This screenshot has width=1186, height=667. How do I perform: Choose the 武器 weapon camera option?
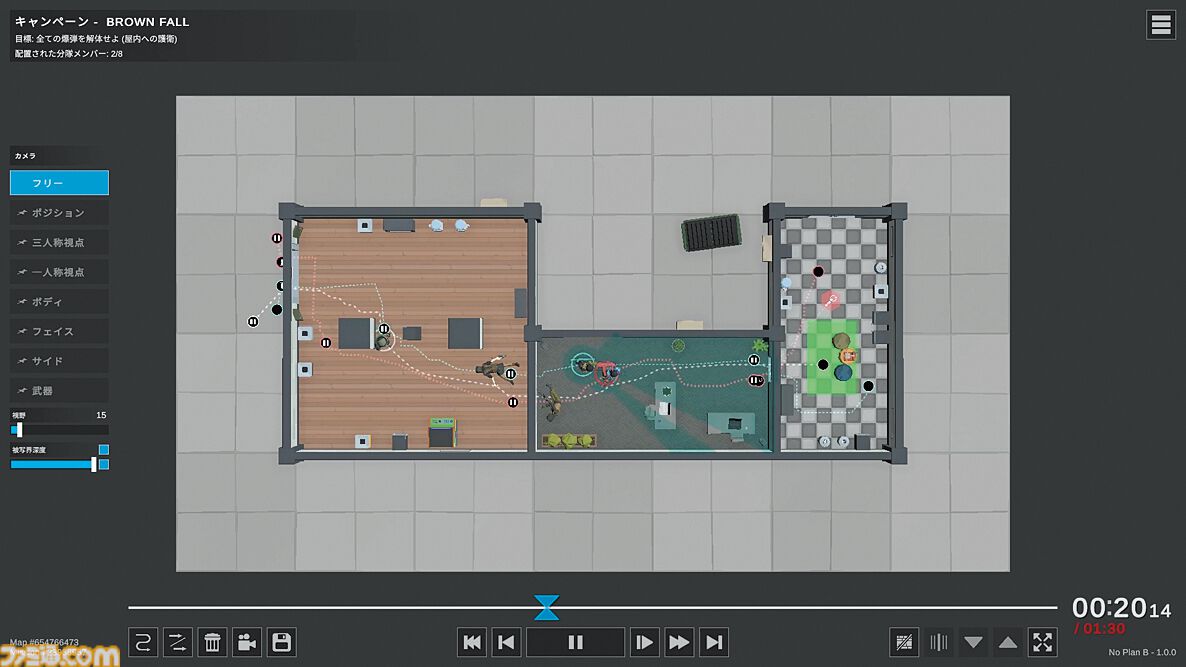tap(59, 391)
